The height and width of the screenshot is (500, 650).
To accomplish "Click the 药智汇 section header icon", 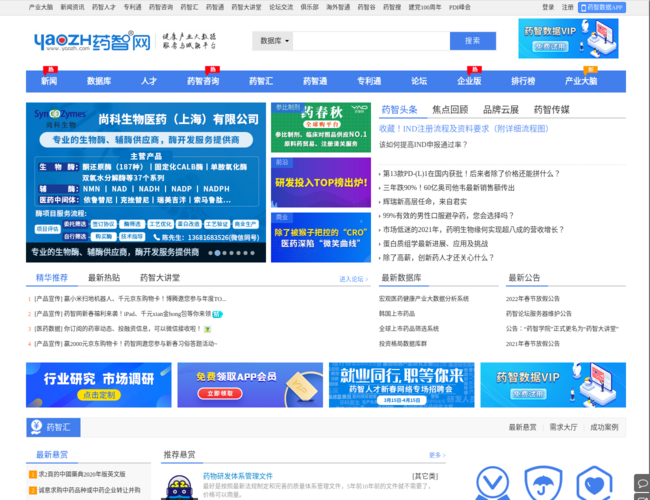I will click(x=36, y=427).
